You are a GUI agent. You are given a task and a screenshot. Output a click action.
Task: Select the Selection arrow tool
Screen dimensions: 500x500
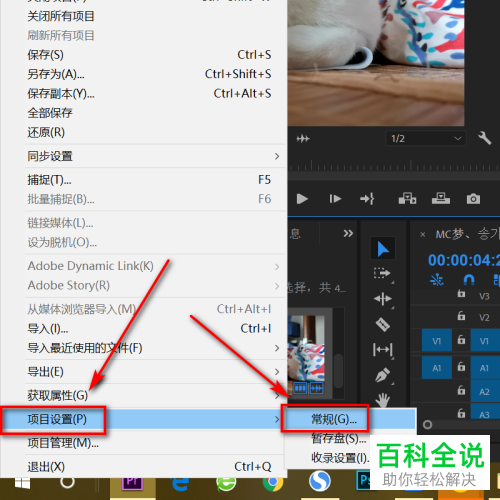[383, 248]
